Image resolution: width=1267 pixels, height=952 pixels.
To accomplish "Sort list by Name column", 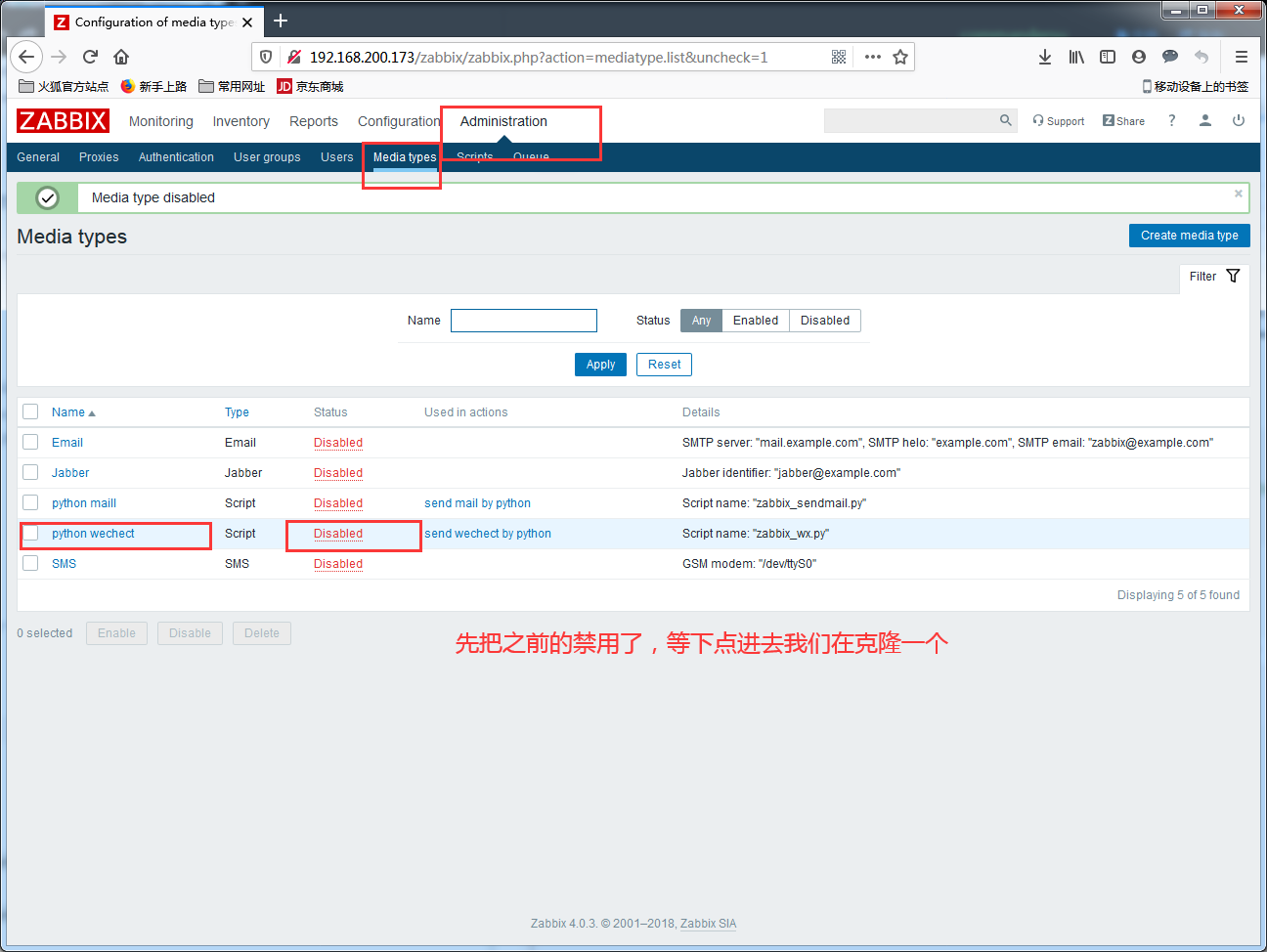I will [73, 412].
